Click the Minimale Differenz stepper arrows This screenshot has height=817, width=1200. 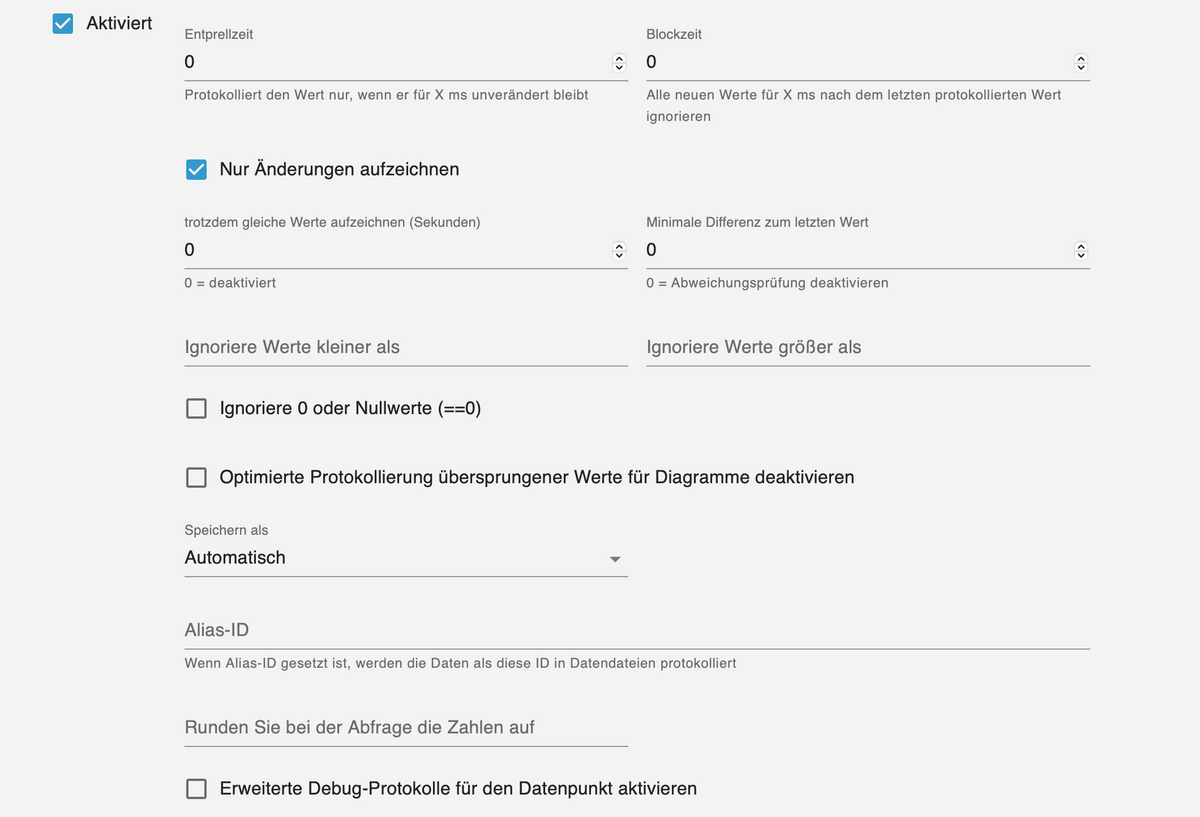coord(1080,250)
